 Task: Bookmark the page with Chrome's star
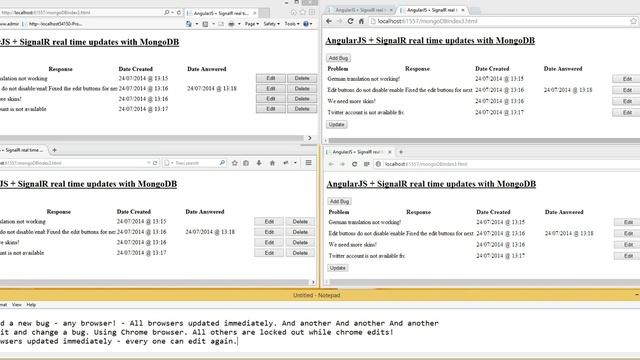633,21
